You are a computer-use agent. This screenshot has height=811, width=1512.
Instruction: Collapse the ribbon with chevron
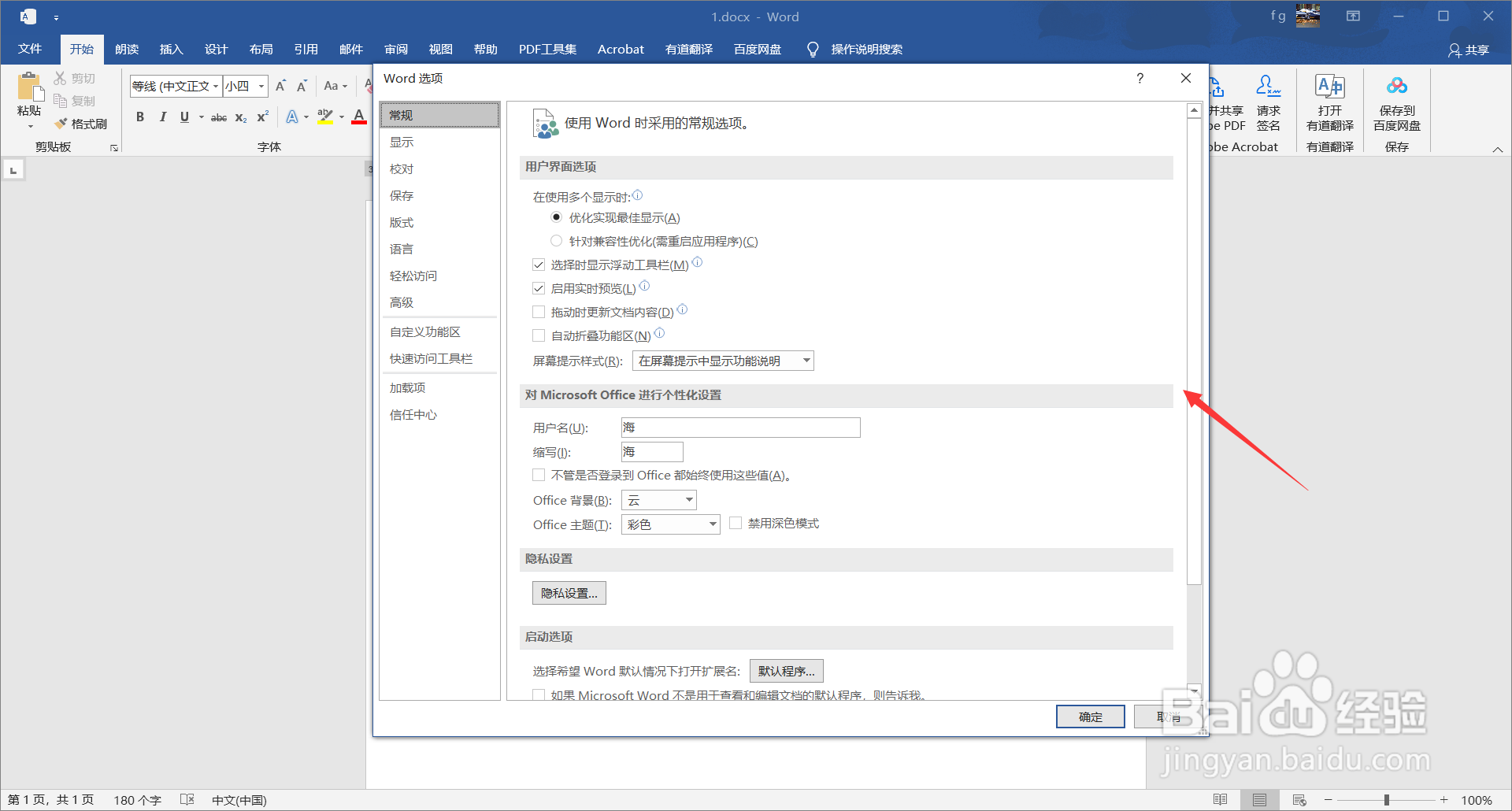[x=1498, y=149]
